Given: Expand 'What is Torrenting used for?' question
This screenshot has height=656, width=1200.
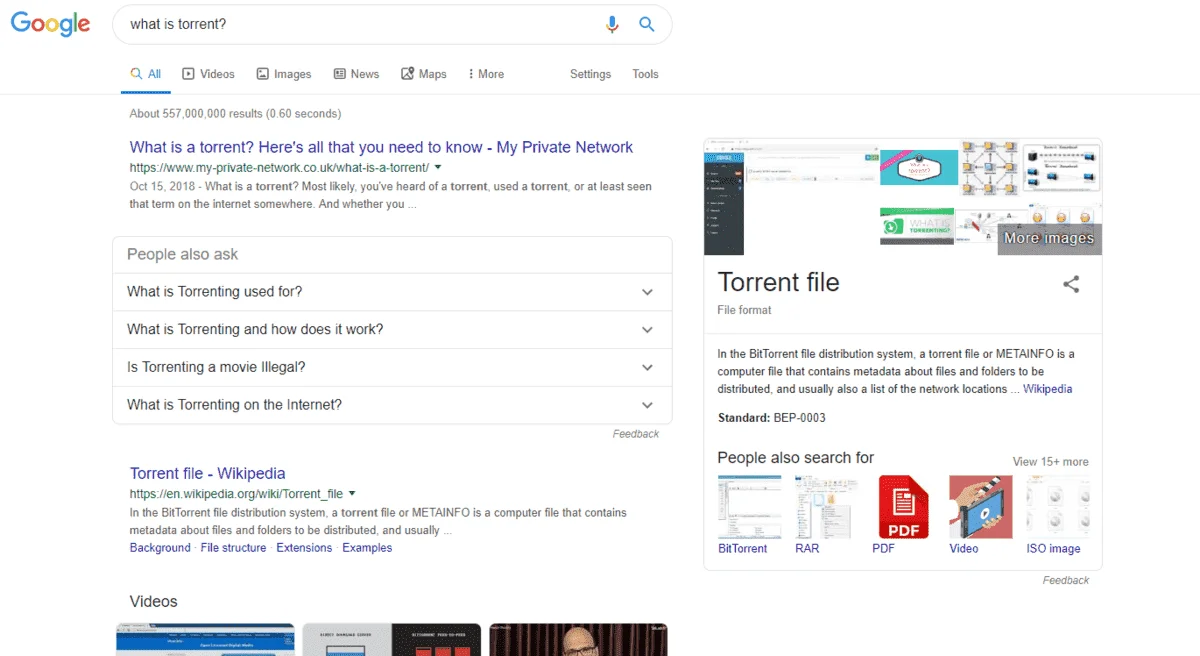Looking at the screenshot, I should coord(392,292).
